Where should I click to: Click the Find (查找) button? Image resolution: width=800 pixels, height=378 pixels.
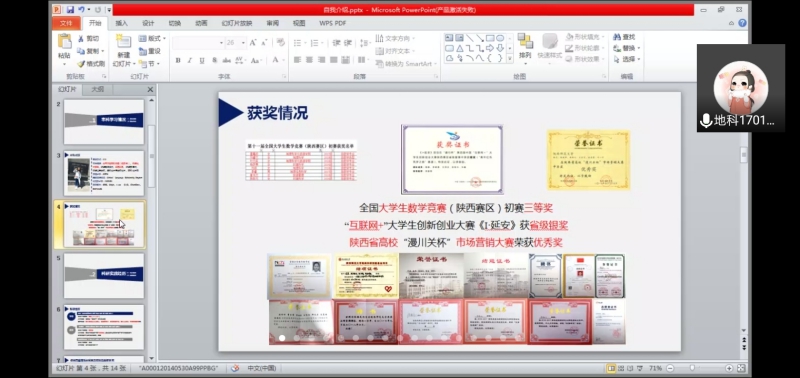tap(624, 37)
